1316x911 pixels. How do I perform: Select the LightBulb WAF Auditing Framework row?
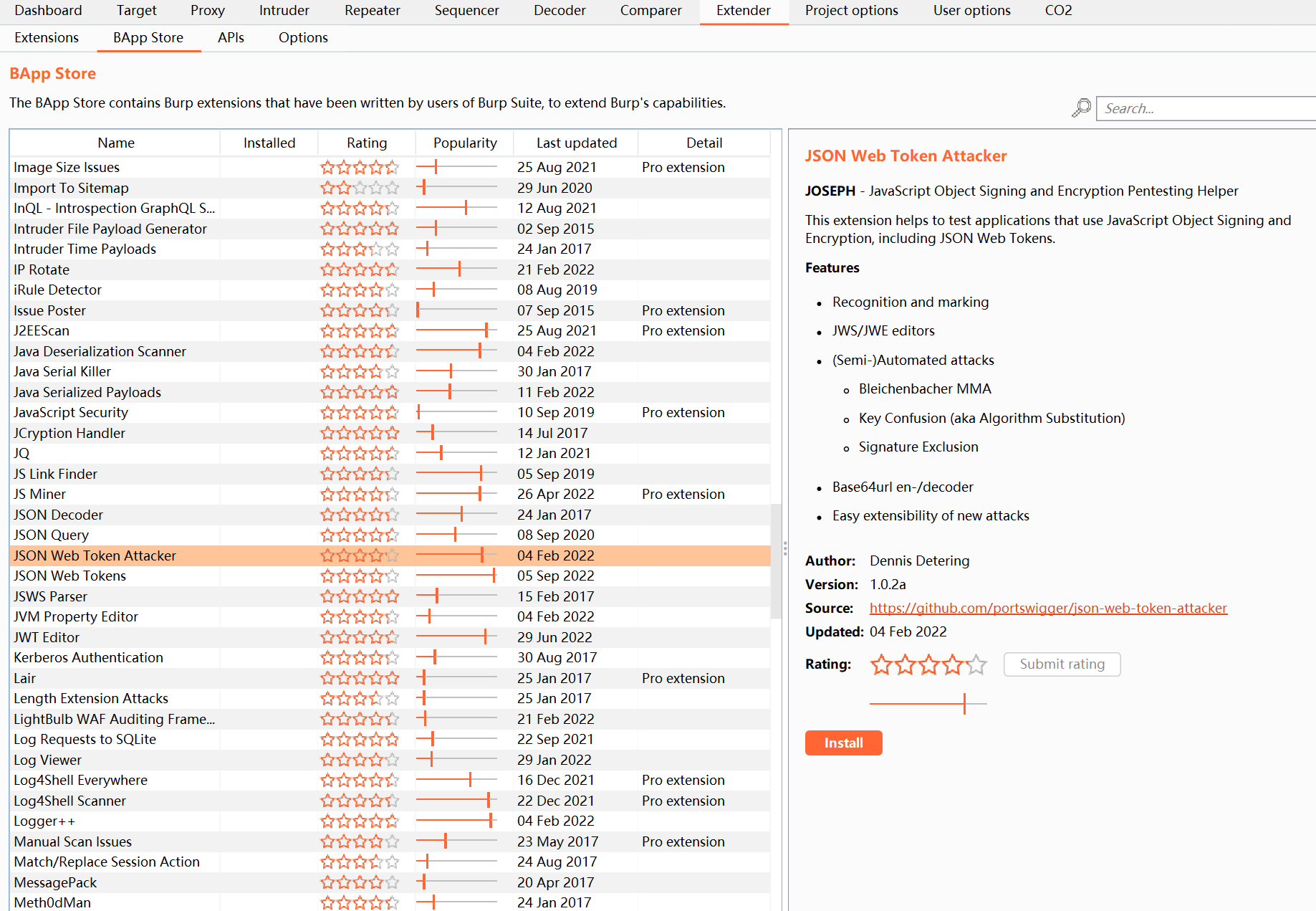390,720
